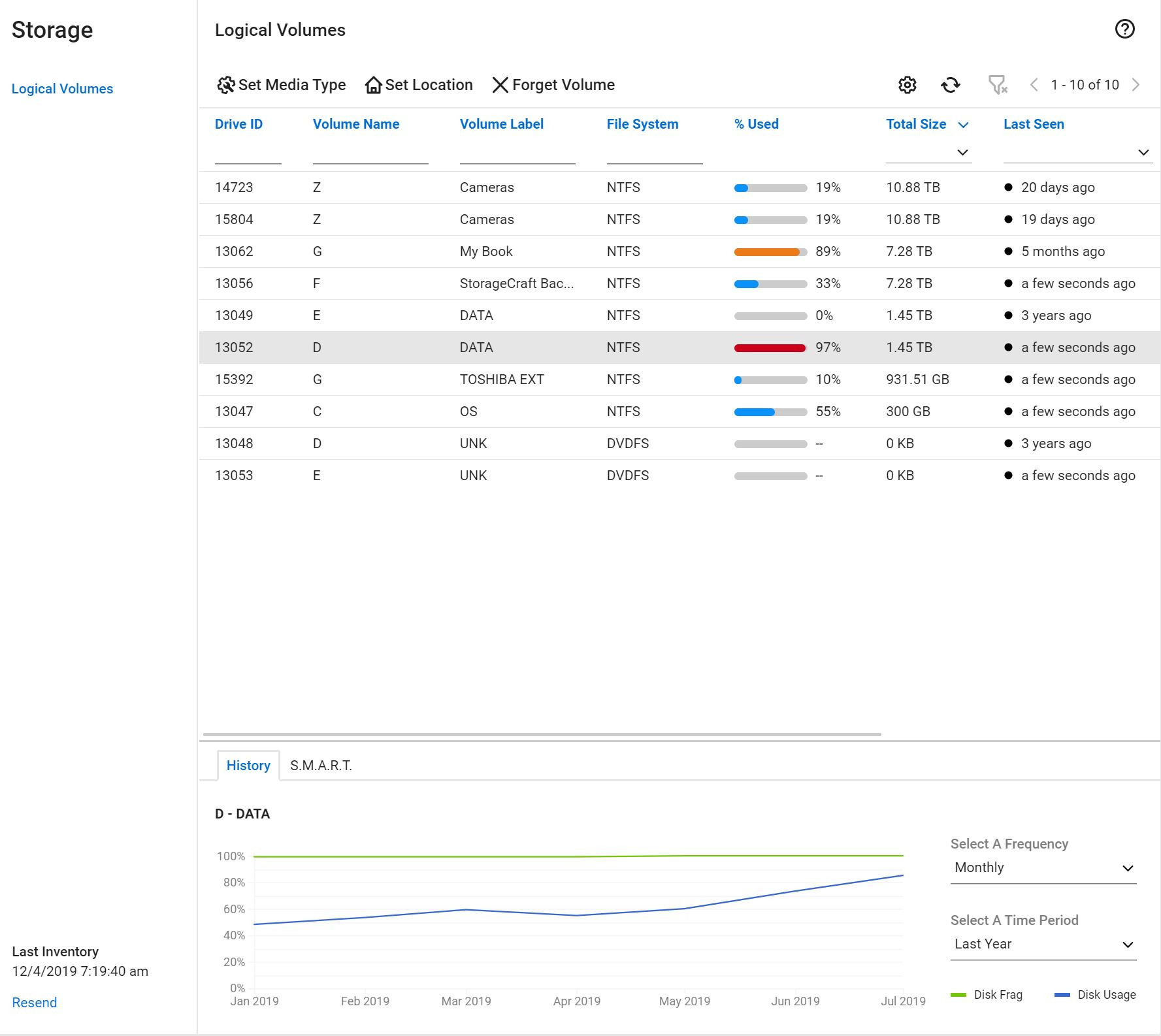Click the Set Media Type wrench icon
1161x1036 pixels.
(x=226, y=85)
